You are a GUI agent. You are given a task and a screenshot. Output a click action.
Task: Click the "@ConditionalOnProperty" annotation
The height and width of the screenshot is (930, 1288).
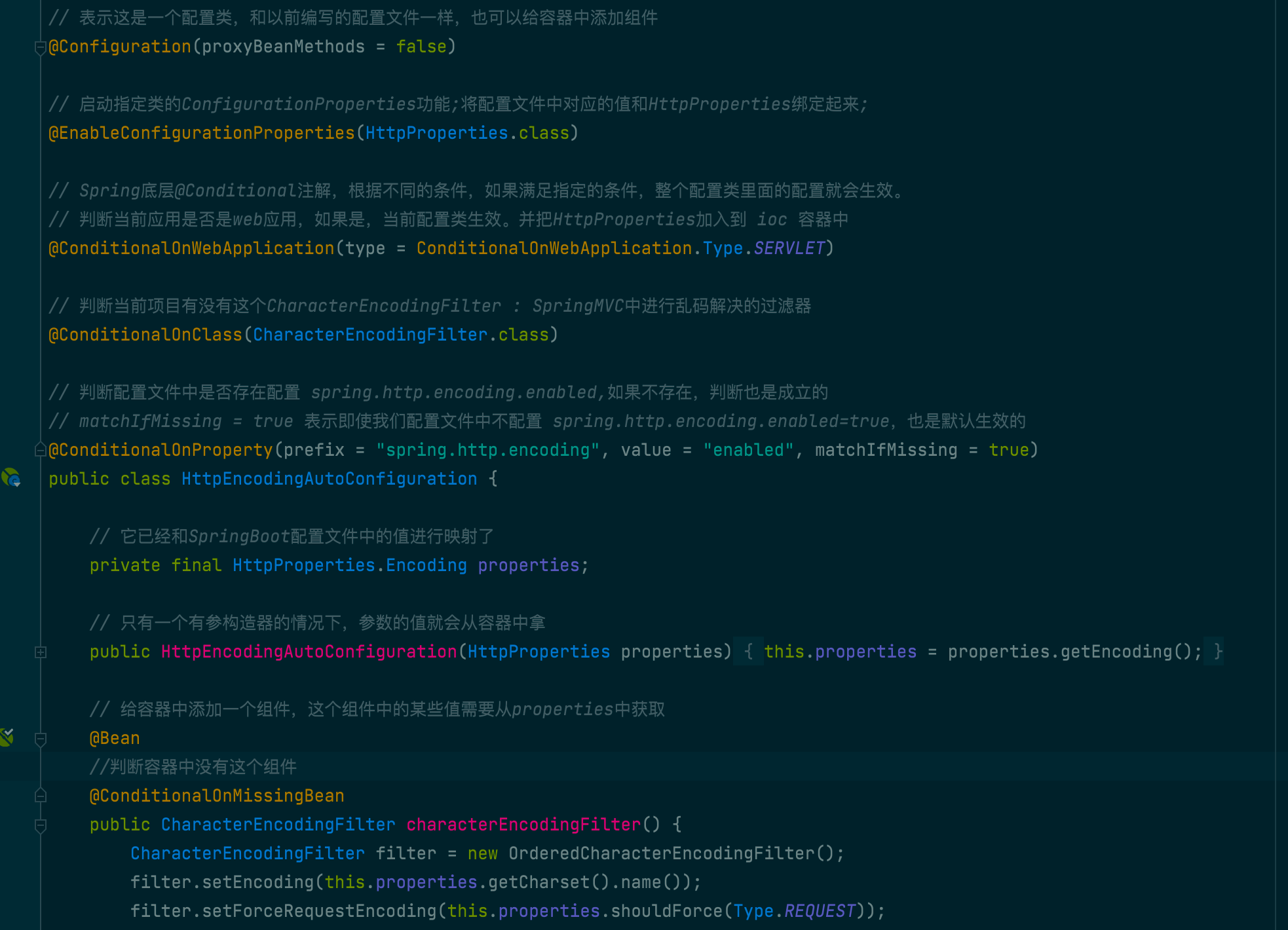click(161, 450)
